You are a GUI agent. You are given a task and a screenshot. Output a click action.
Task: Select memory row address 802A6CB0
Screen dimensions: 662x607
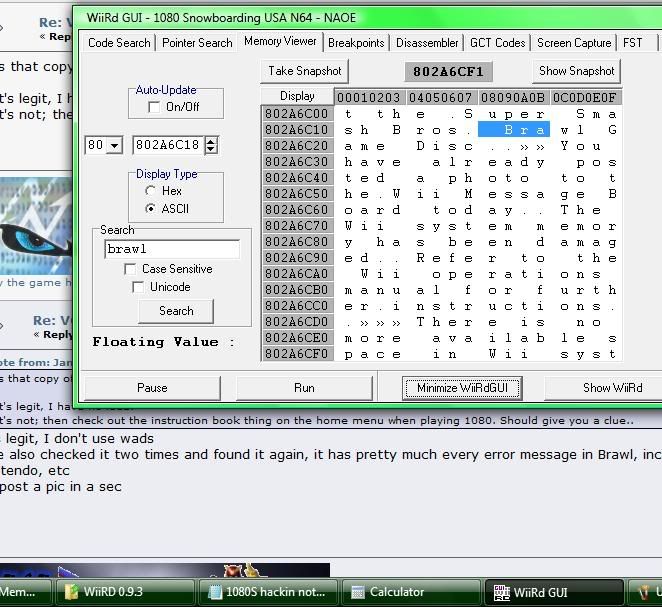click(x=297, y=290)
